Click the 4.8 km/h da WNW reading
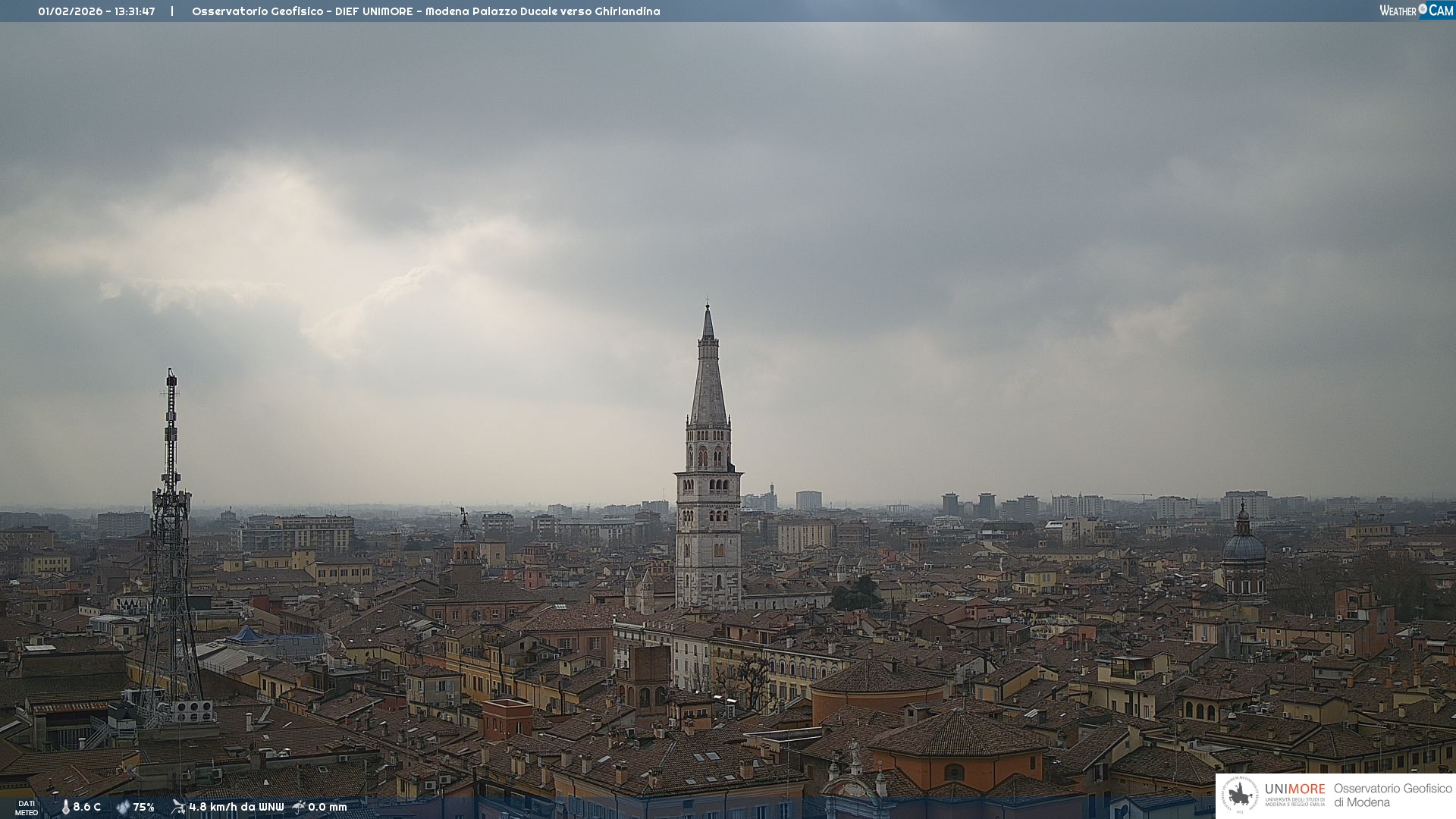Viewport: 1456px width, 819px height. (236, 808)
